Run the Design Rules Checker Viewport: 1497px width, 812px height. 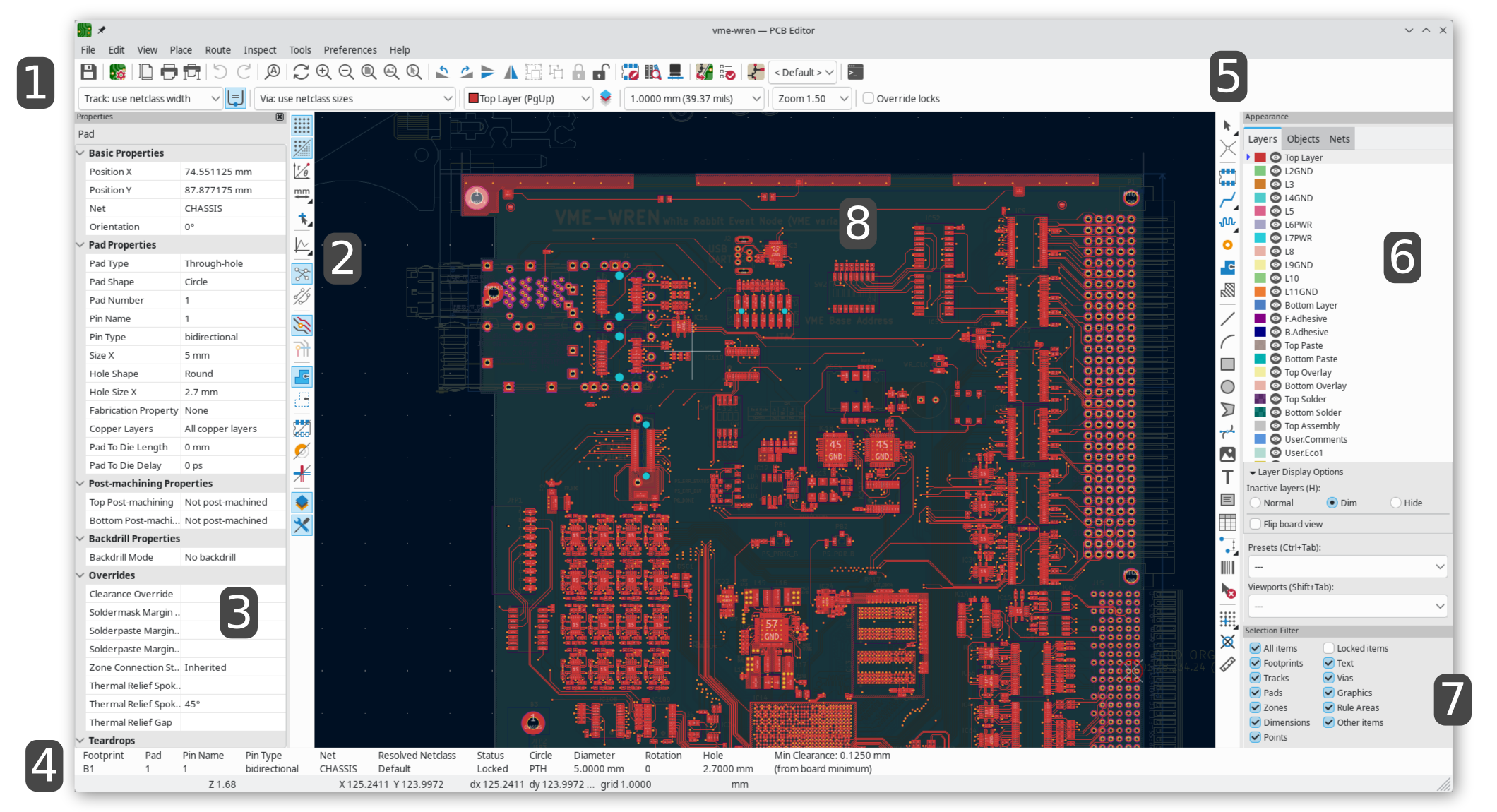point(728,72)
